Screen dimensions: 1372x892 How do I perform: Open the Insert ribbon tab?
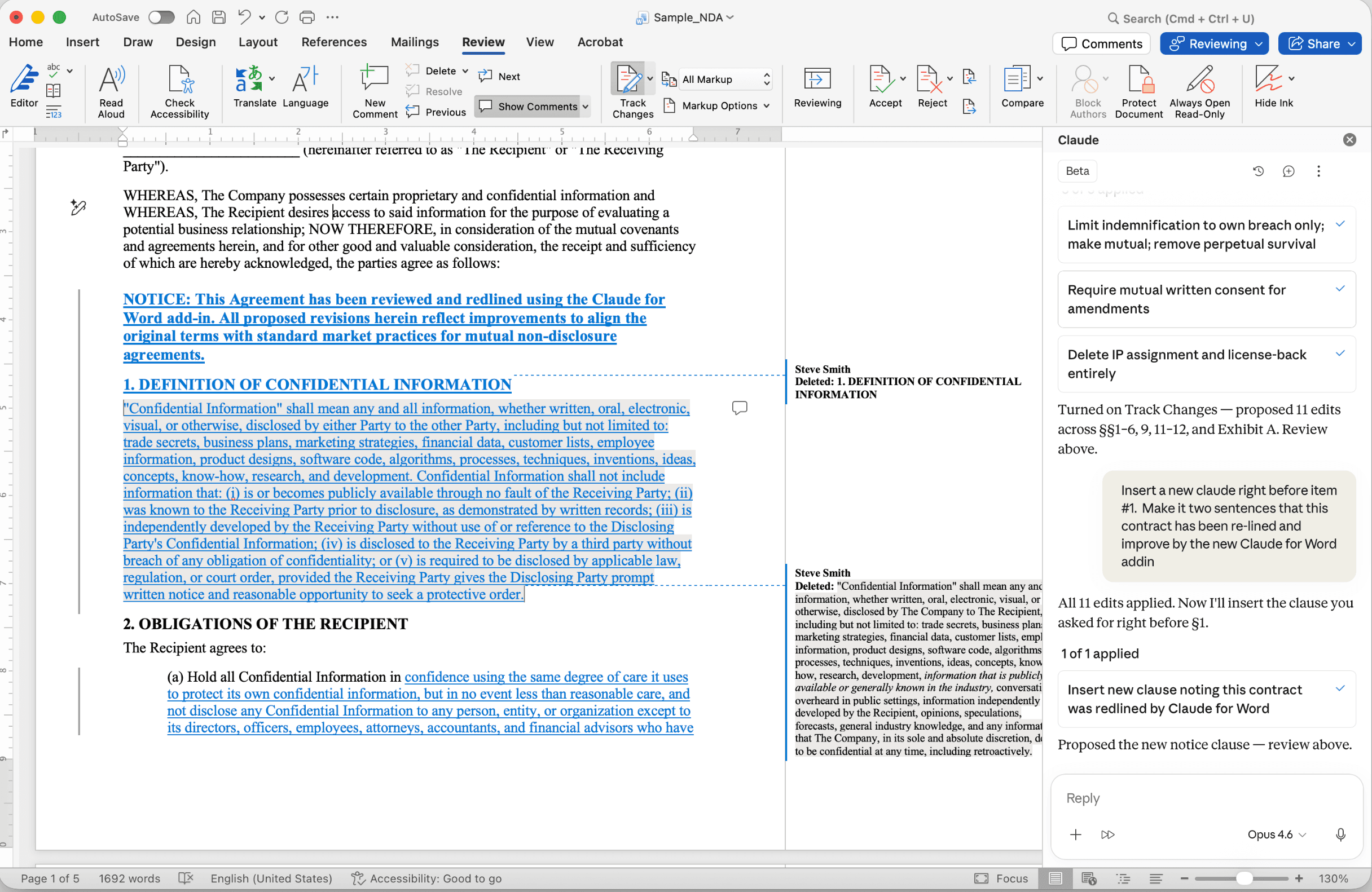[82, 42]
